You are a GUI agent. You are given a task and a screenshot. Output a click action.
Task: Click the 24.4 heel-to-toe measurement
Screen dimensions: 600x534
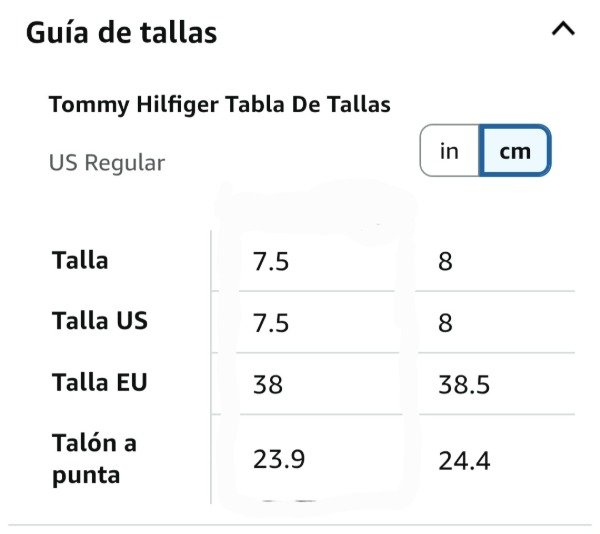[x=464, y=461]
